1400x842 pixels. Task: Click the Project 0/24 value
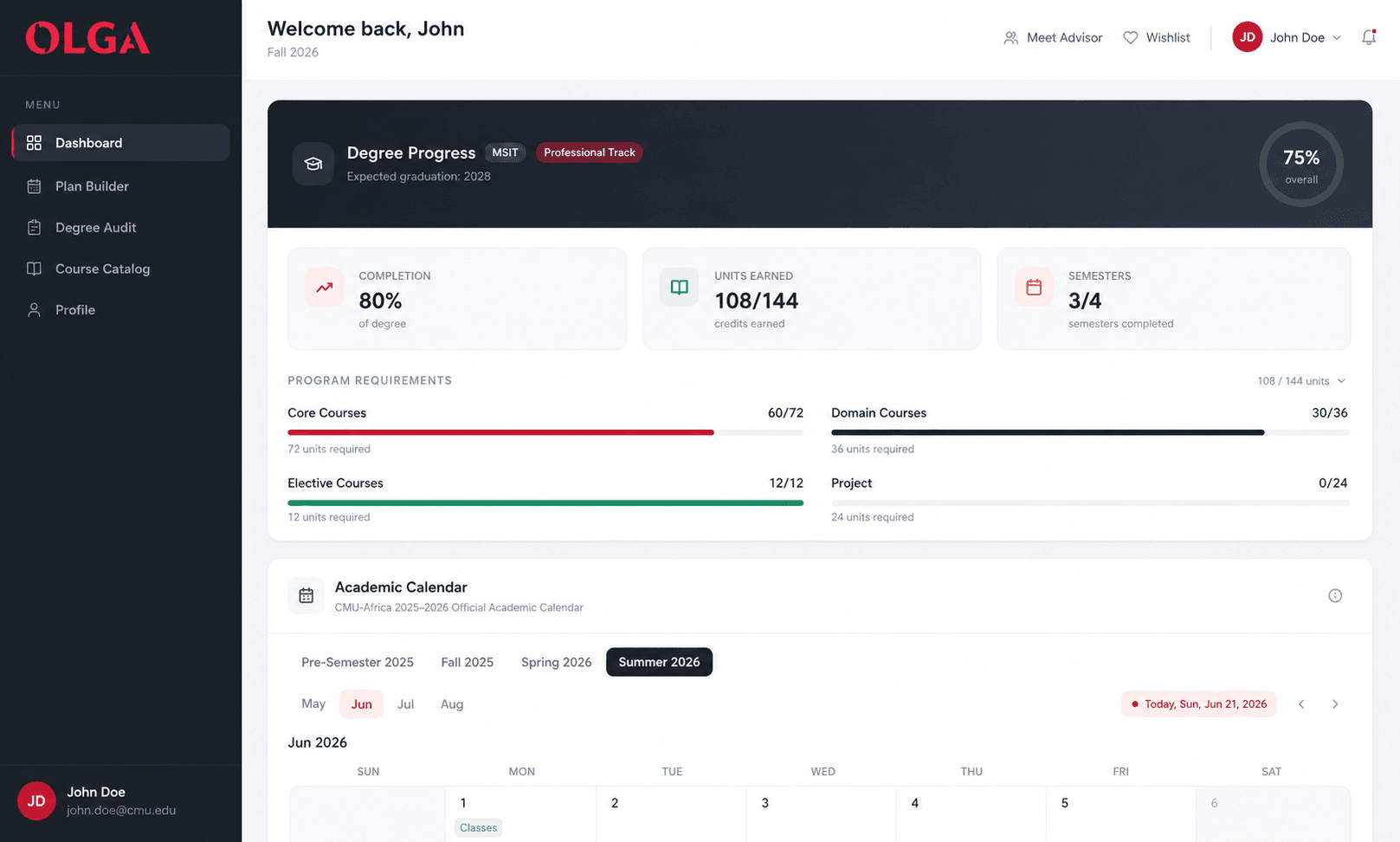1333,483
